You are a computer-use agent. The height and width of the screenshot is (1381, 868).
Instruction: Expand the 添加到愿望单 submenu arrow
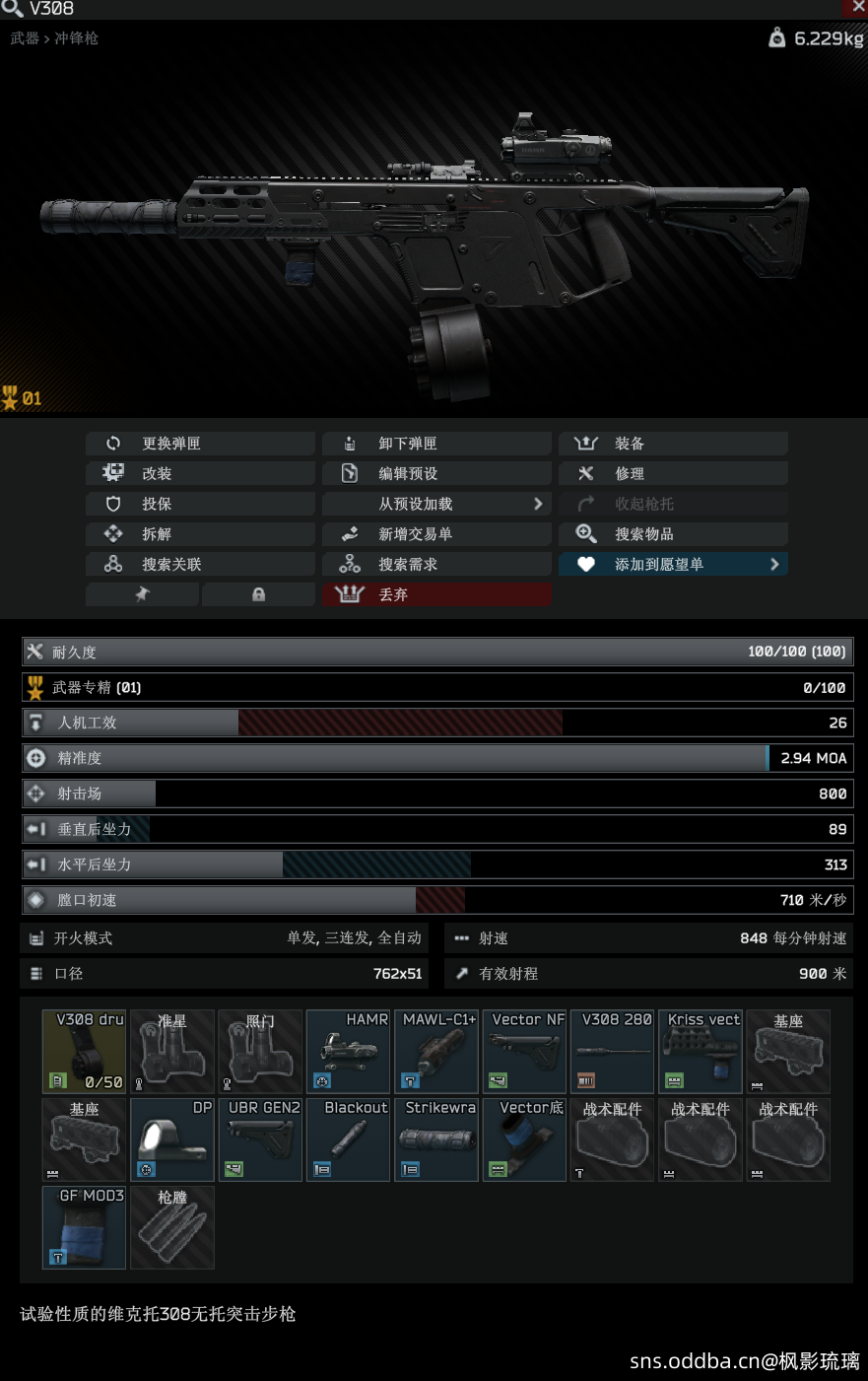click(x=774, y=564)
